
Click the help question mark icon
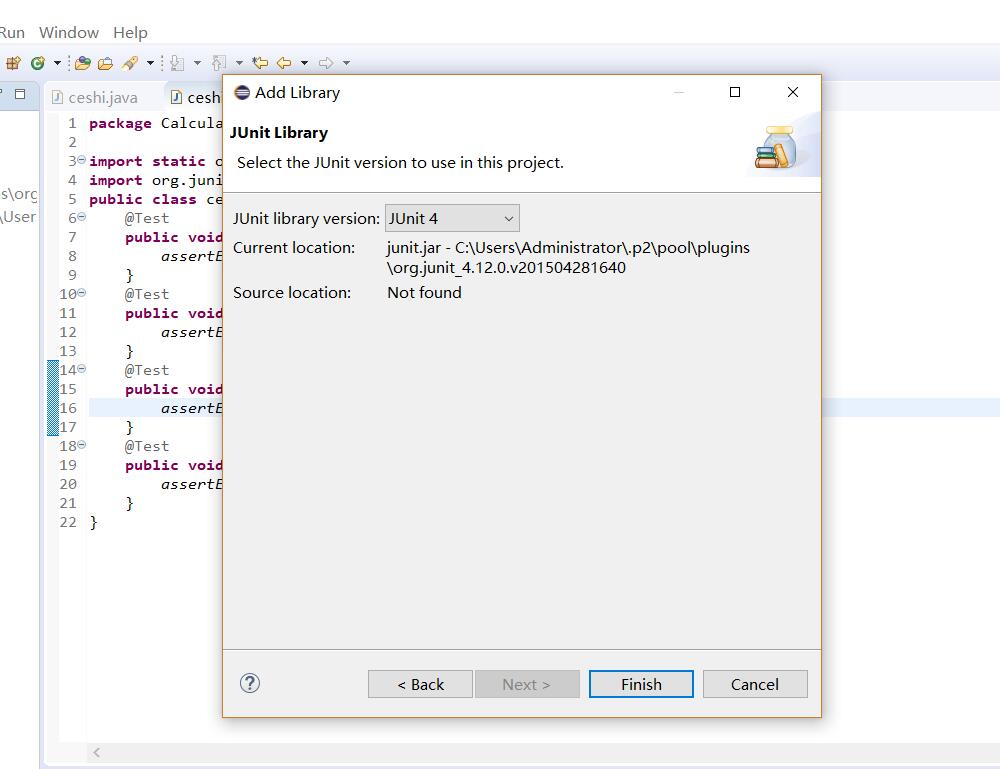(249, 684)
